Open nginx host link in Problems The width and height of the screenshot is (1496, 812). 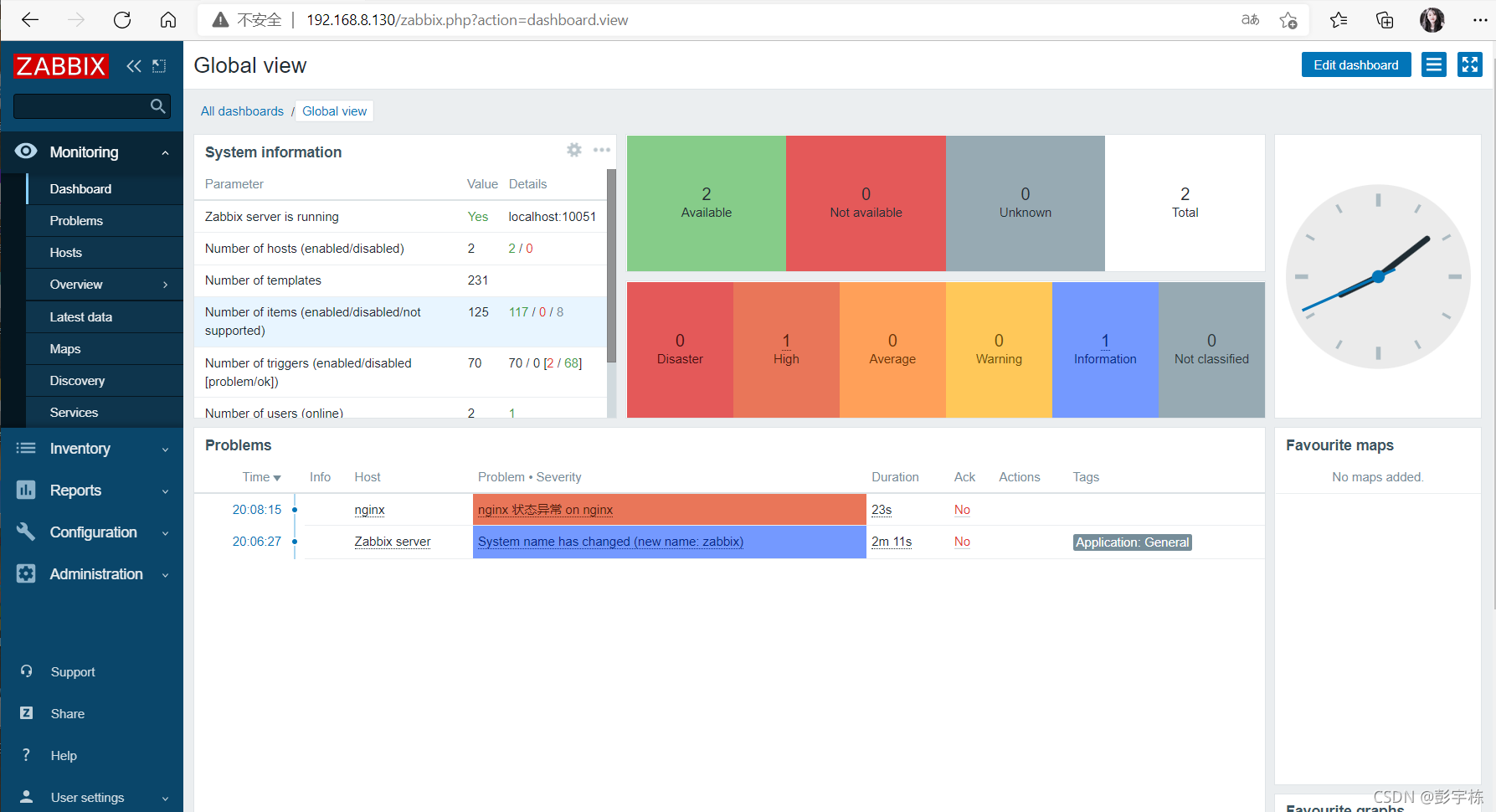(369, 510)
